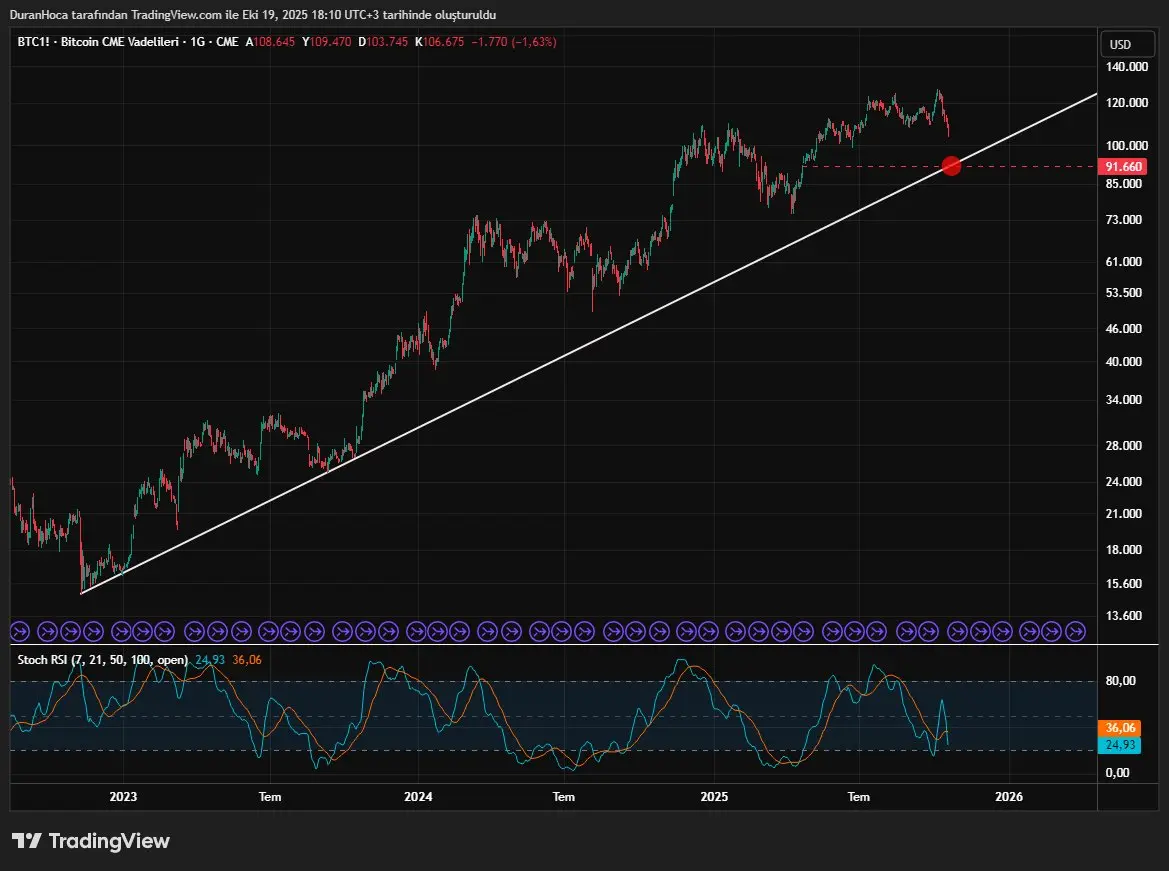Click the Stoch RSI (7, 21, 50, 100, open) legend
1169x871 pixels.
tap(102, 659)
